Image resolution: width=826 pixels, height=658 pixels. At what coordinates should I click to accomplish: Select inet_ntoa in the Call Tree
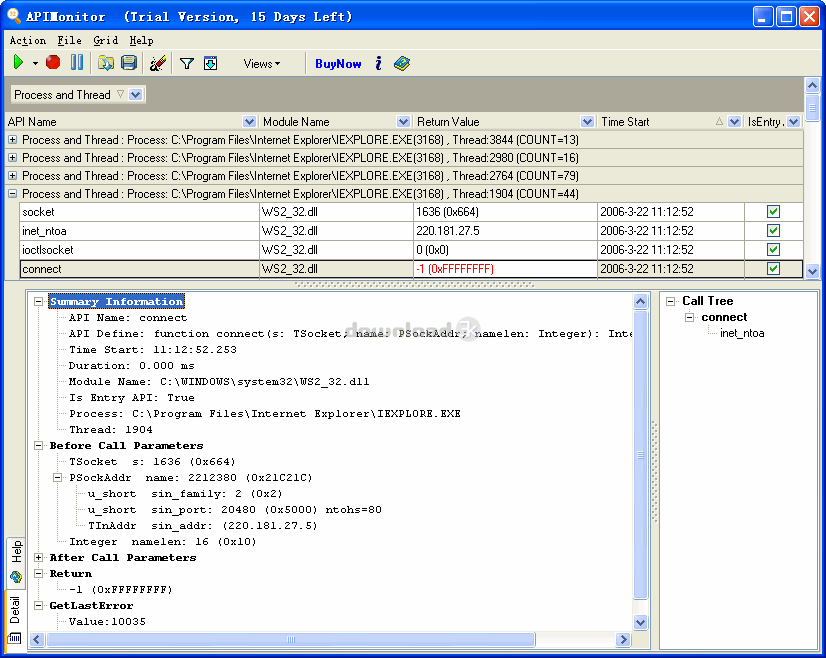[742, 333]
